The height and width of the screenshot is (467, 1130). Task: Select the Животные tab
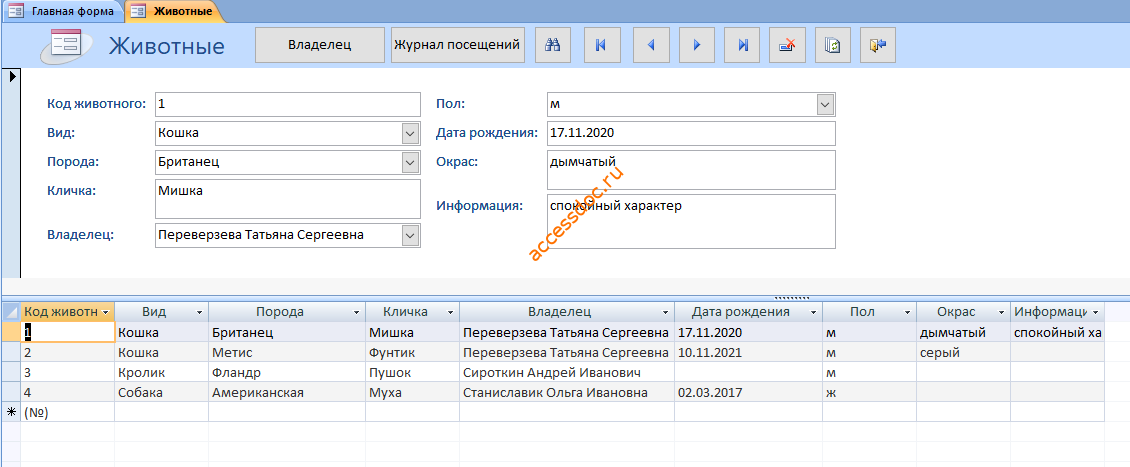(x=173, y=11)
